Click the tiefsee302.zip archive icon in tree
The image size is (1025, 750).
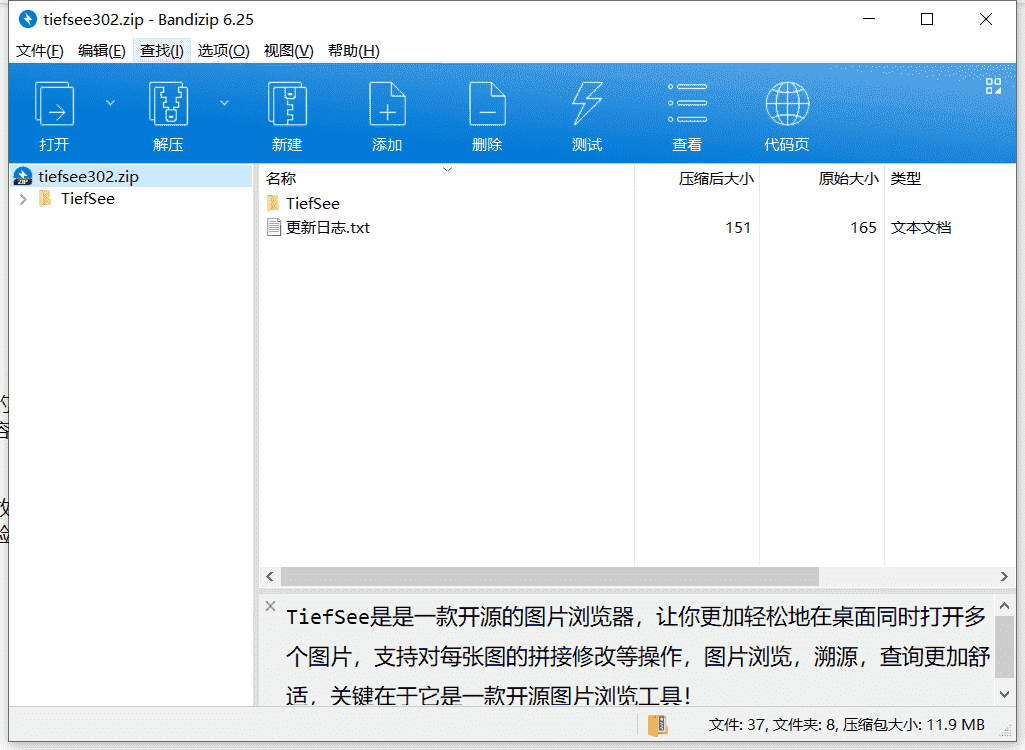pos(23,177)
